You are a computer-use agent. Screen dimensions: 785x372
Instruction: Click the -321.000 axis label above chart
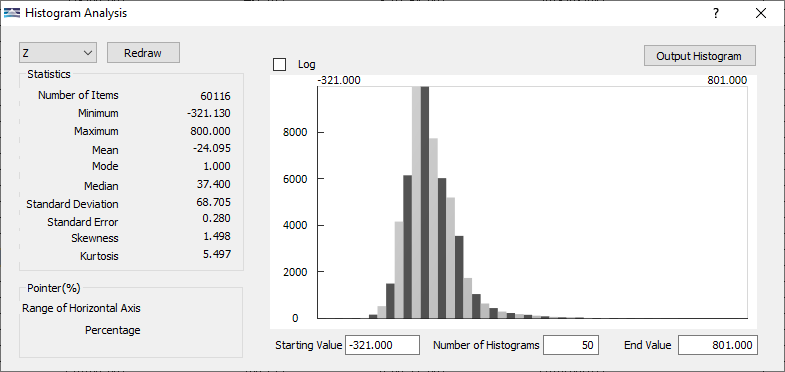tap(339, 81)
